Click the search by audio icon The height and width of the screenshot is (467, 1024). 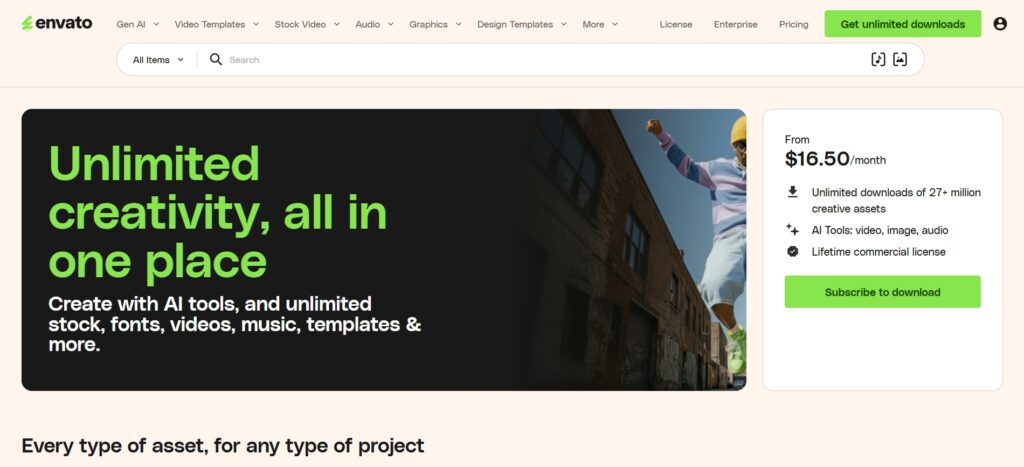878,59
